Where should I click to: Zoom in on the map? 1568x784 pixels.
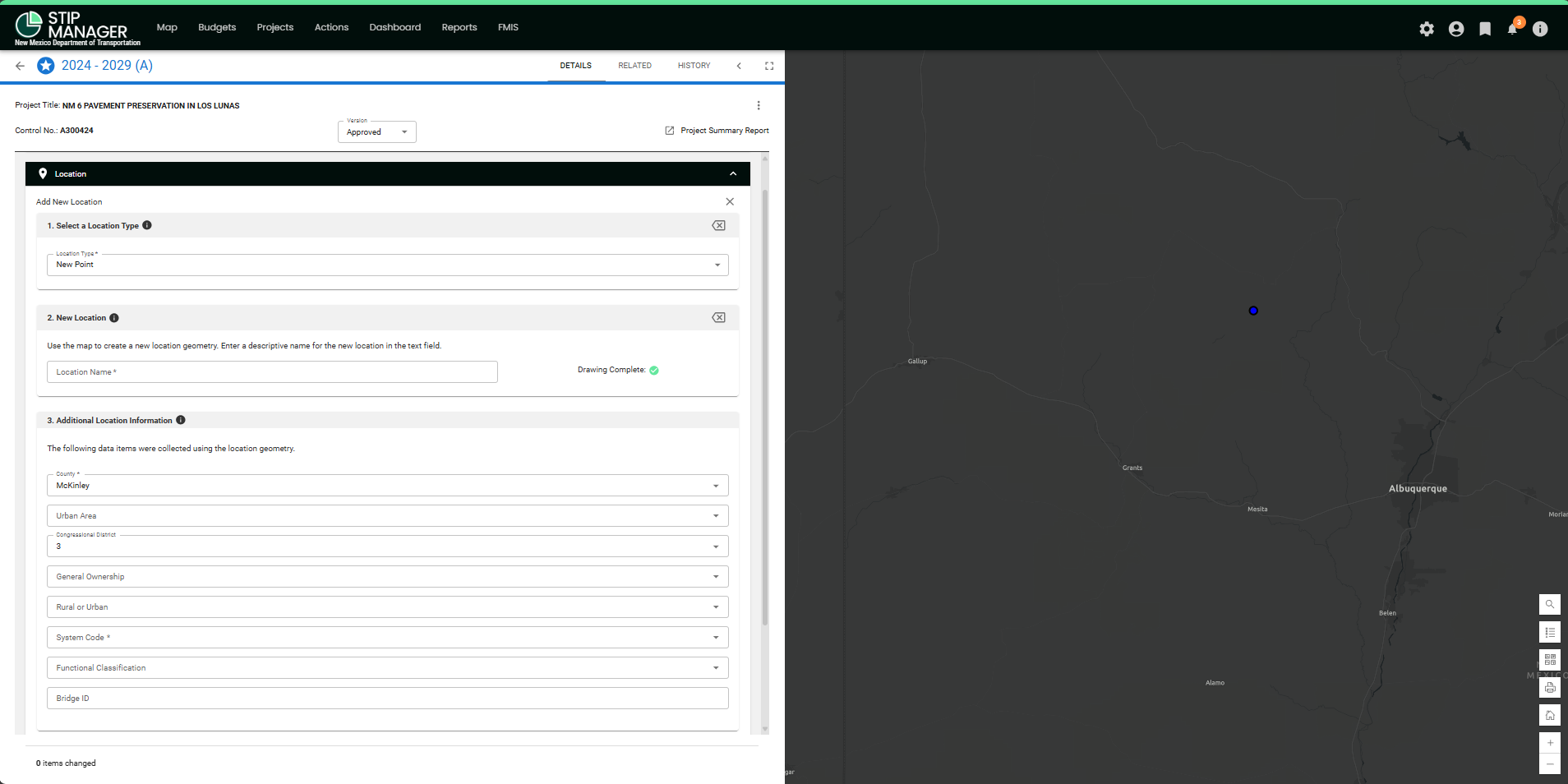point(1550,743)
